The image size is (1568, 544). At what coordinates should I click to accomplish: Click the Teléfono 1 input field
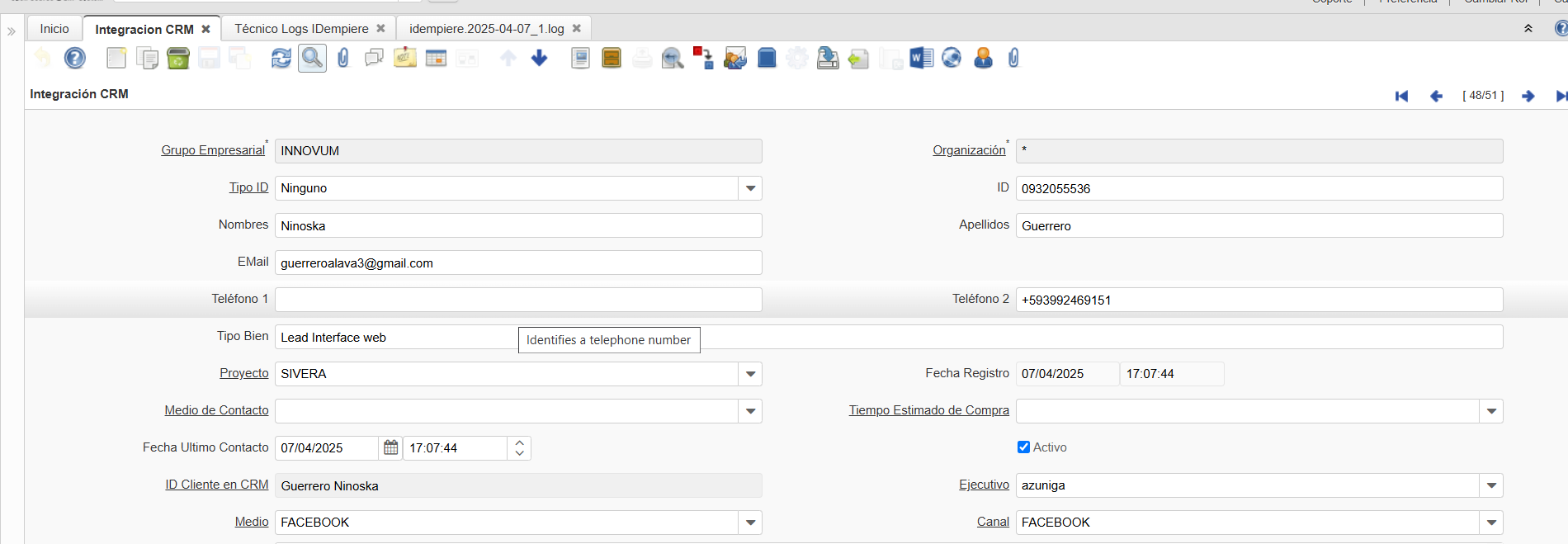point(517,300)
